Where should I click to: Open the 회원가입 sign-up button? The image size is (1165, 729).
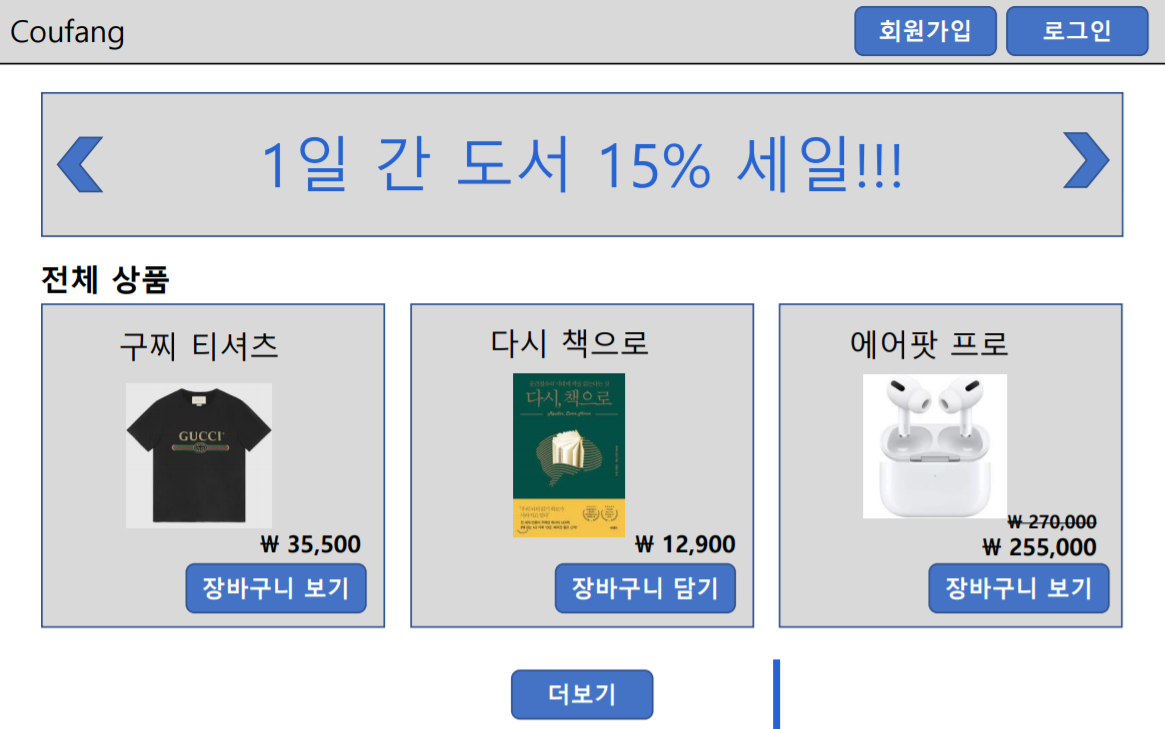point(925,31)
